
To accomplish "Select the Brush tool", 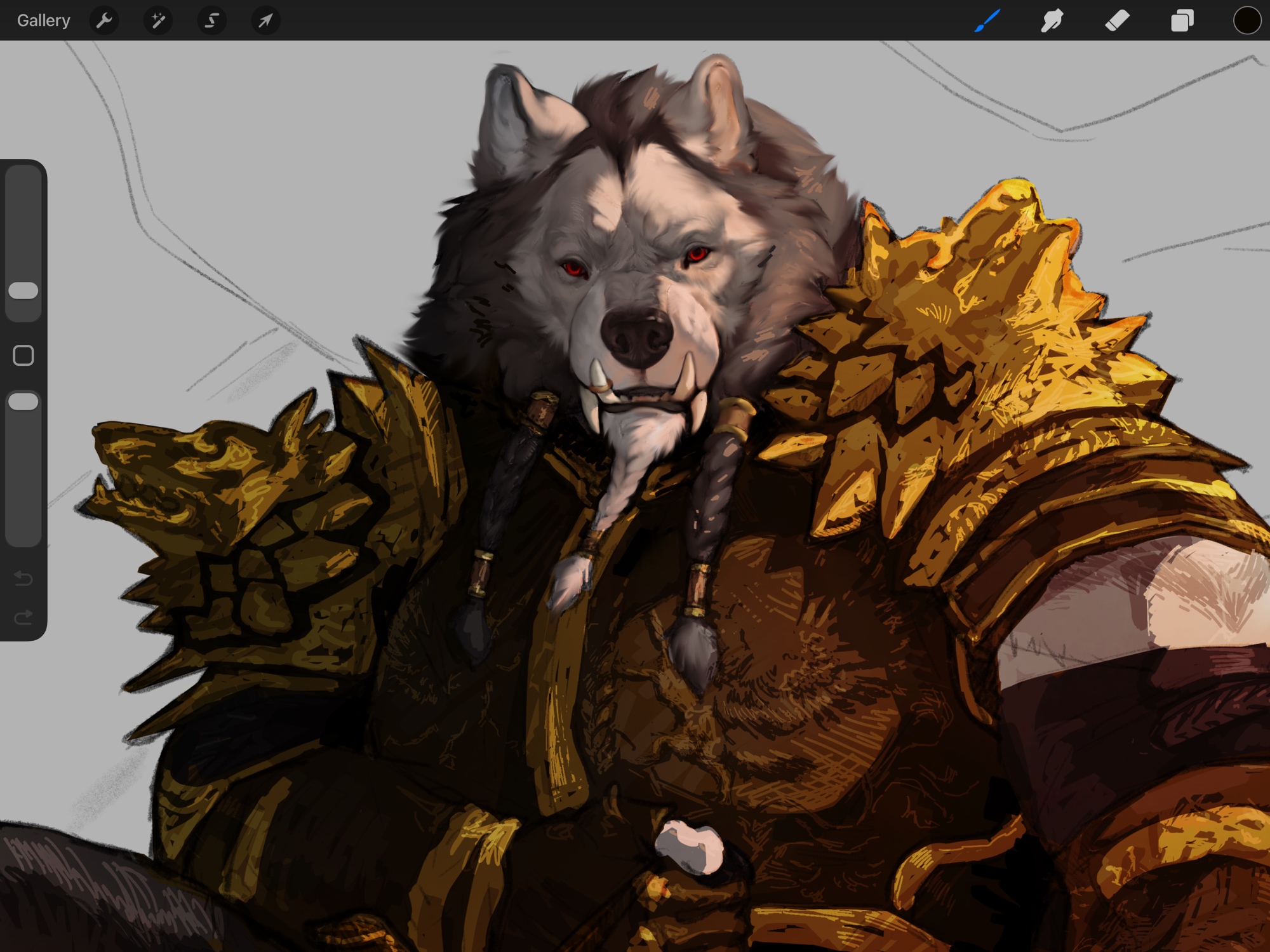I will [988, 20].
